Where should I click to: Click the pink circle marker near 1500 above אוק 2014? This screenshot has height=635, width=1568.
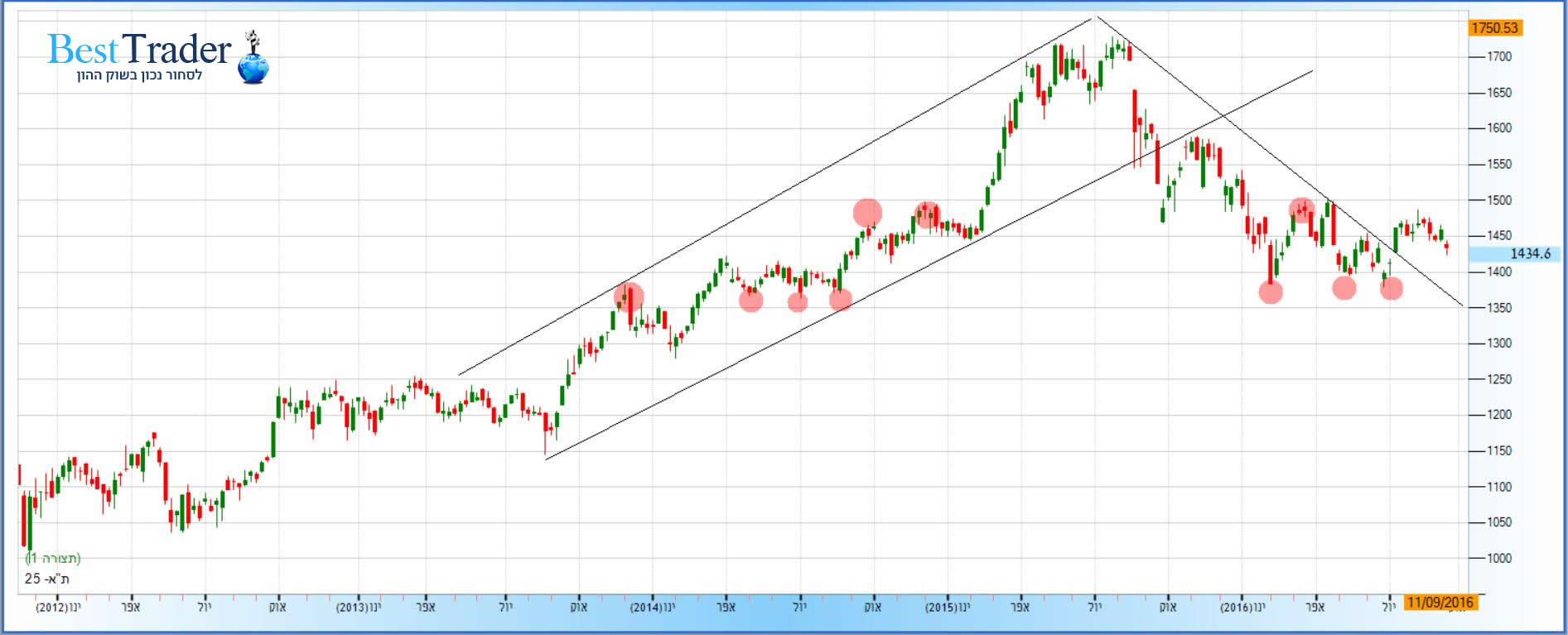867,213
